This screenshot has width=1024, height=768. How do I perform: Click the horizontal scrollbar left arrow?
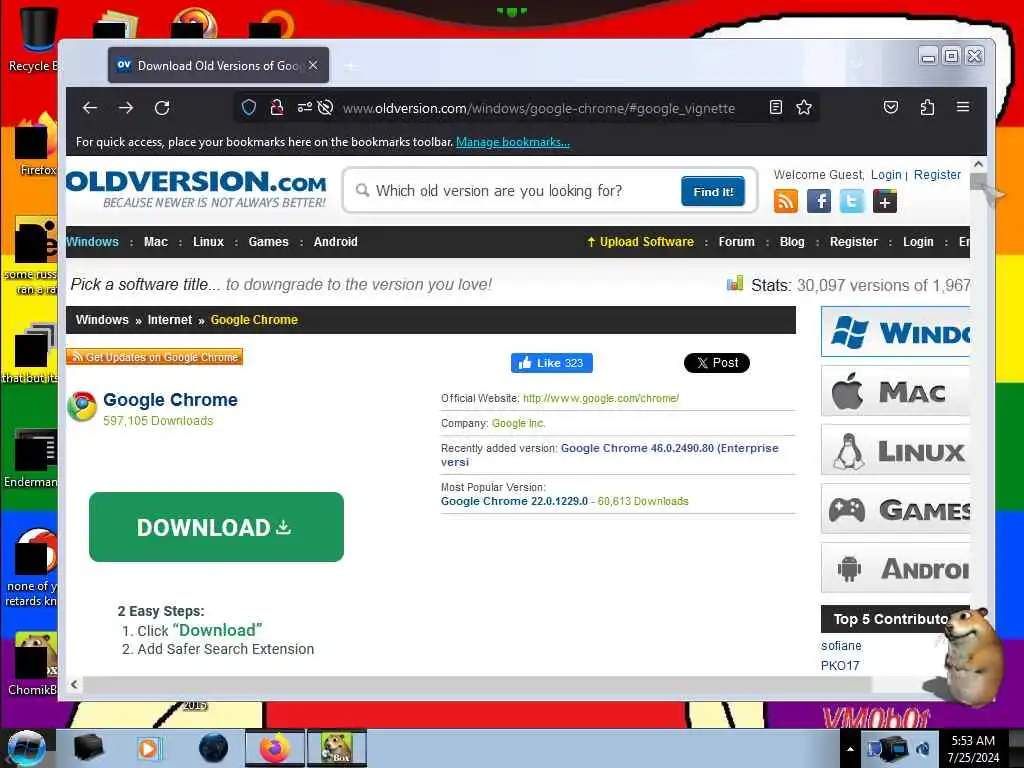(74, 684)
